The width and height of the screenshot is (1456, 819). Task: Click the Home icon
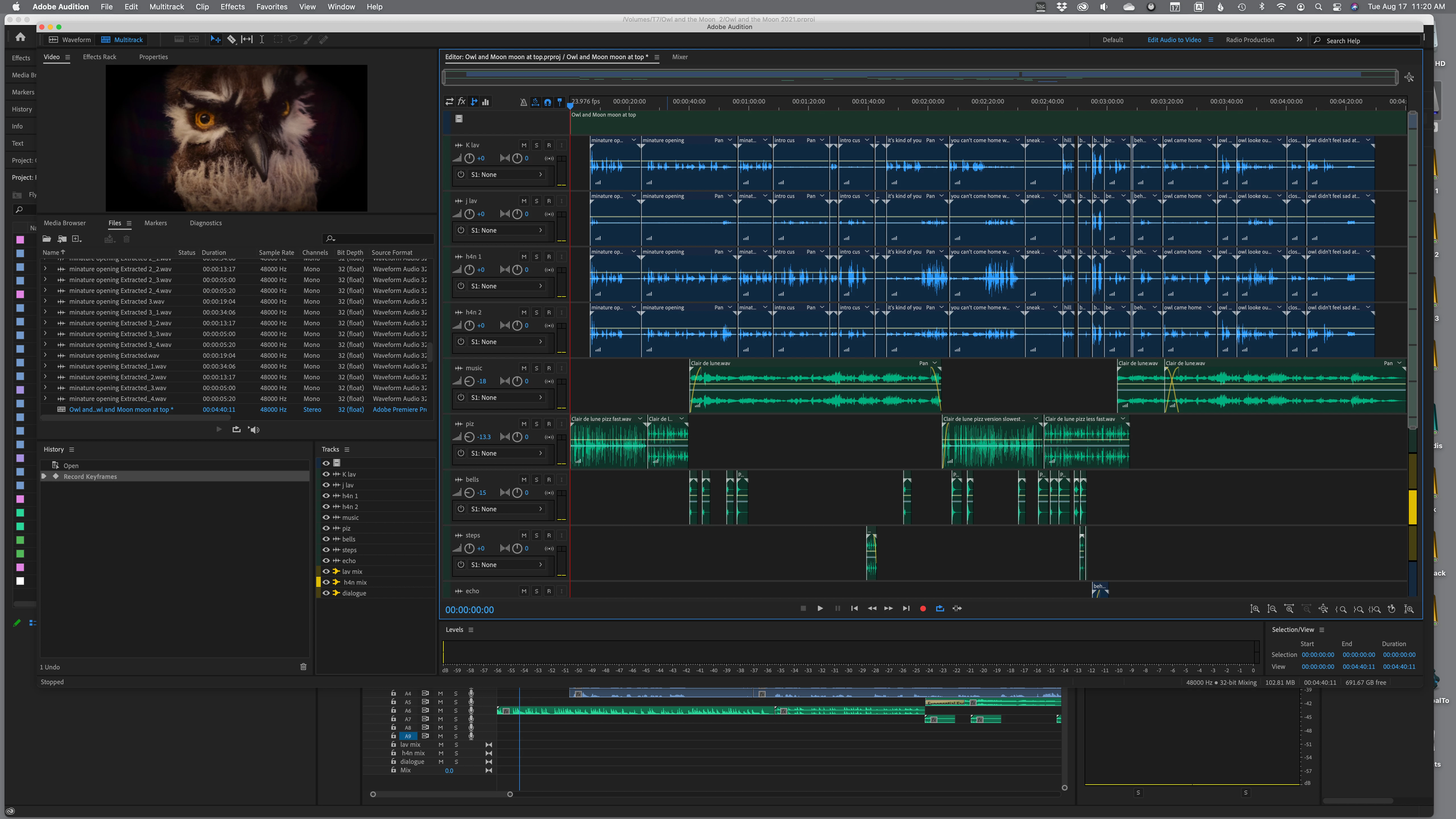tap(20, 37)
